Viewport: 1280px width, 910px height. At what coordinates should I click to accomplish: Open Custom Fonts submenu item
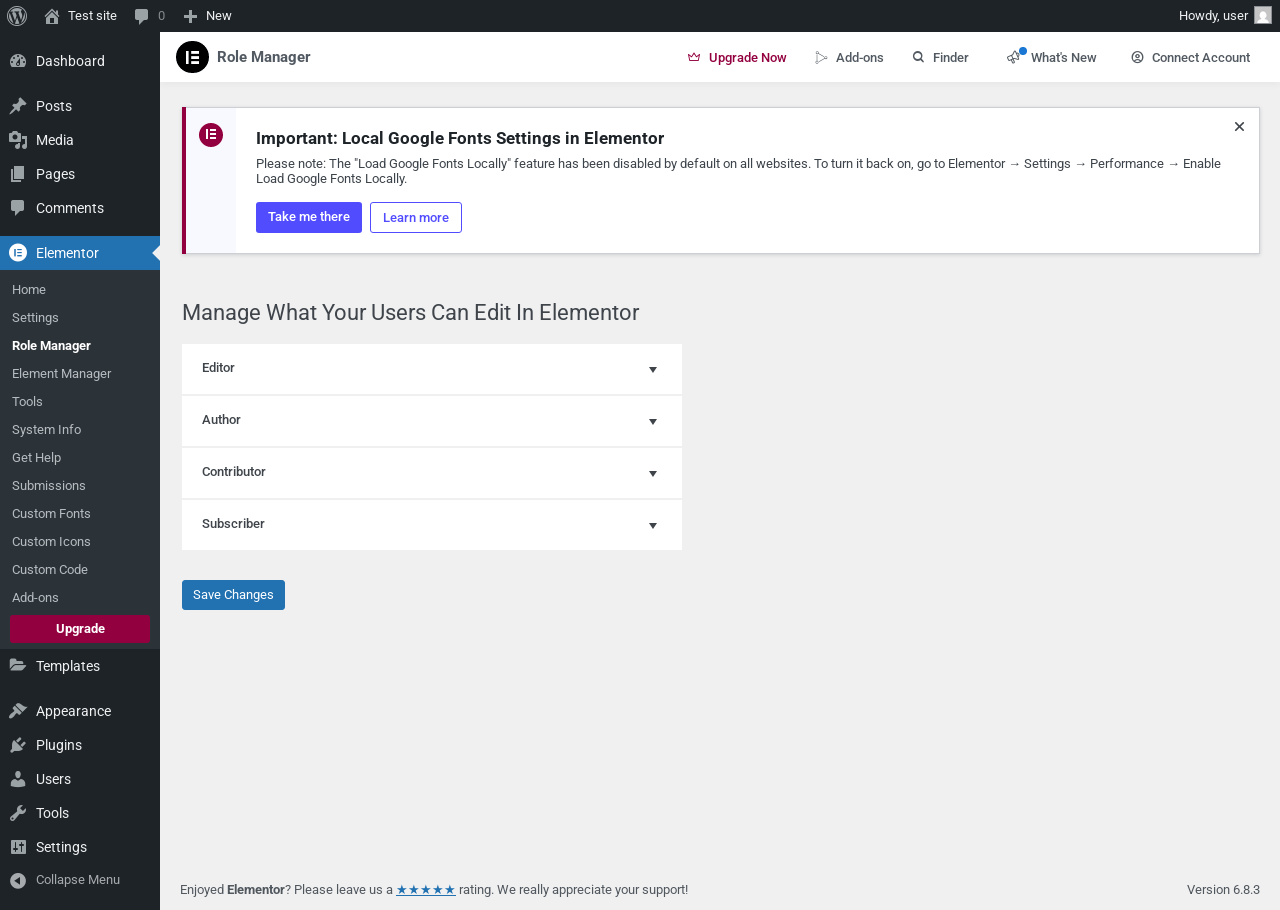(x=80, y=513)
